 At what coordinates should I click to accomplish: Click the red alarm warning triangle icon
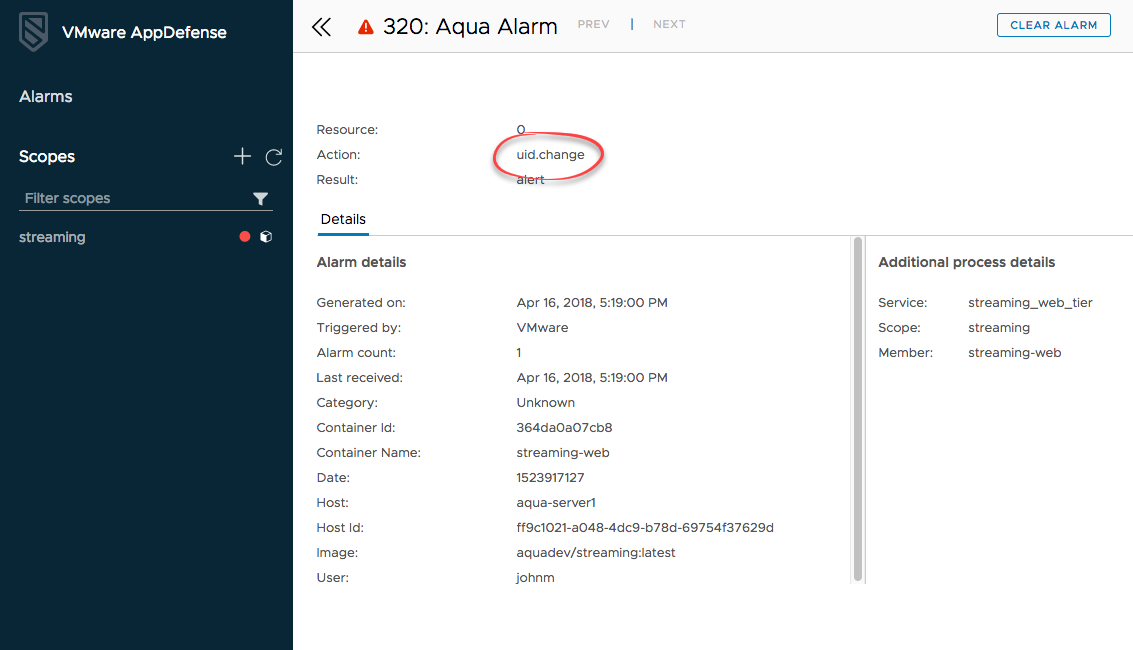(x=366, y=27)
